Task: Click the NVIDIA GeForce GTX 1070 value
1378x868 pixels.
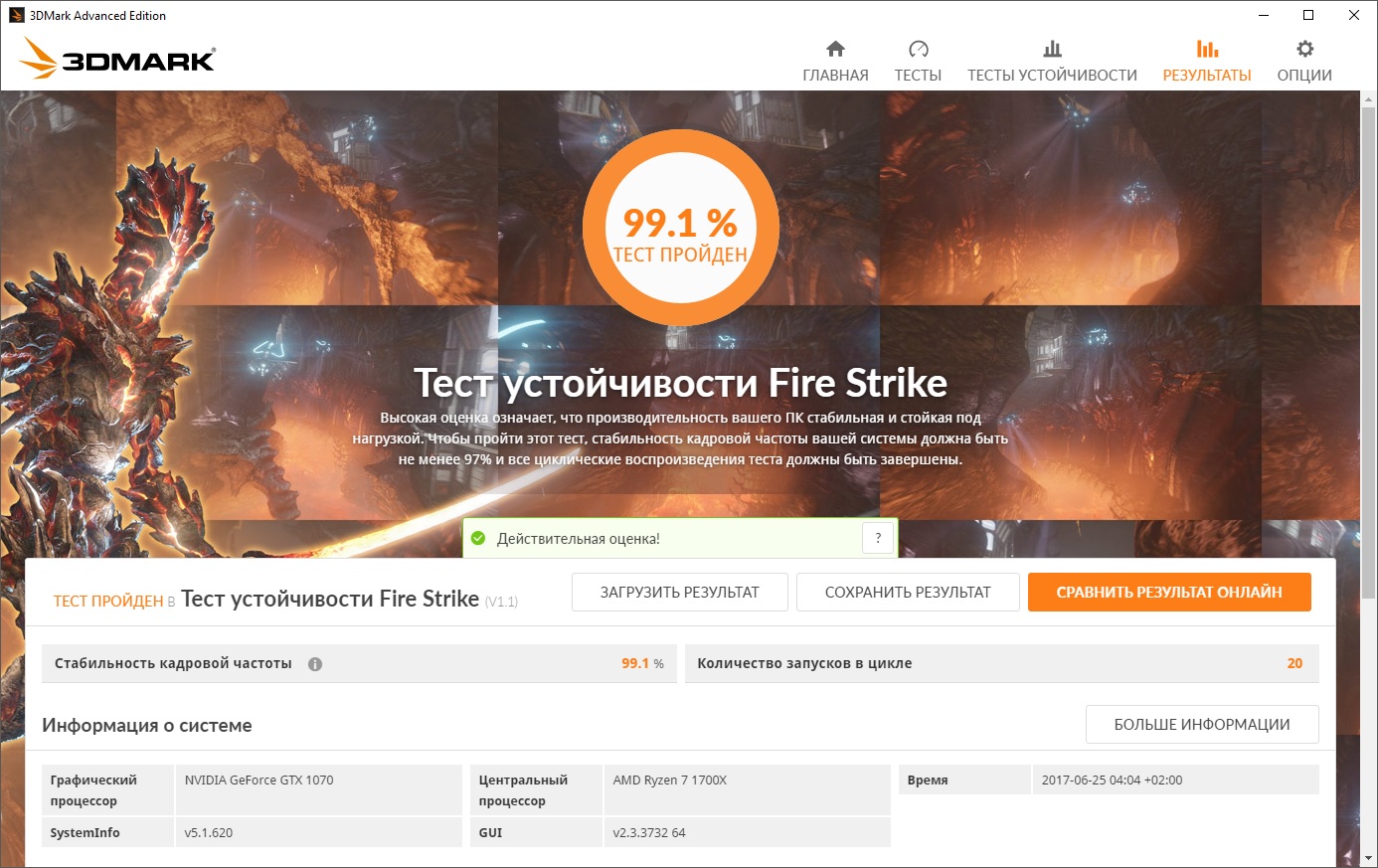Action: tap(259, 780)
